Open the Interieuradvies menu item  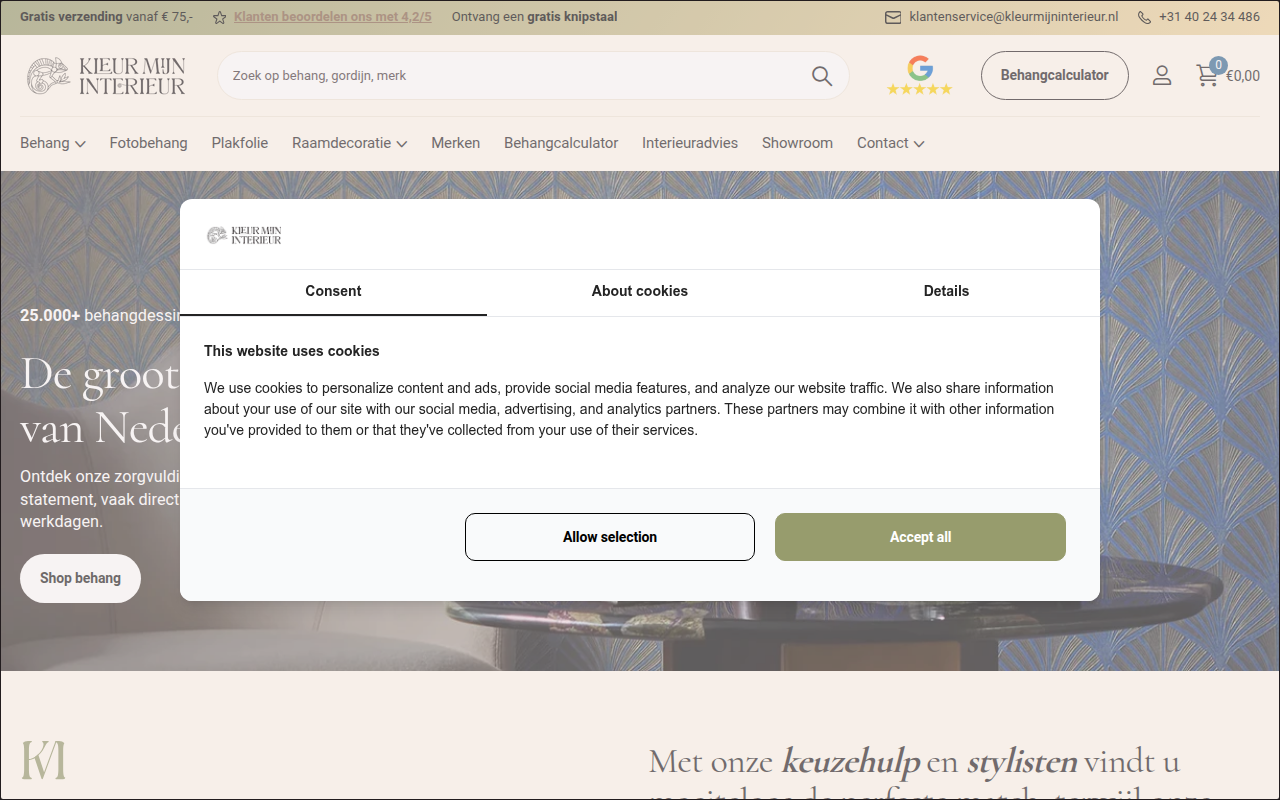pyautogui.click(x=690, y=143)
